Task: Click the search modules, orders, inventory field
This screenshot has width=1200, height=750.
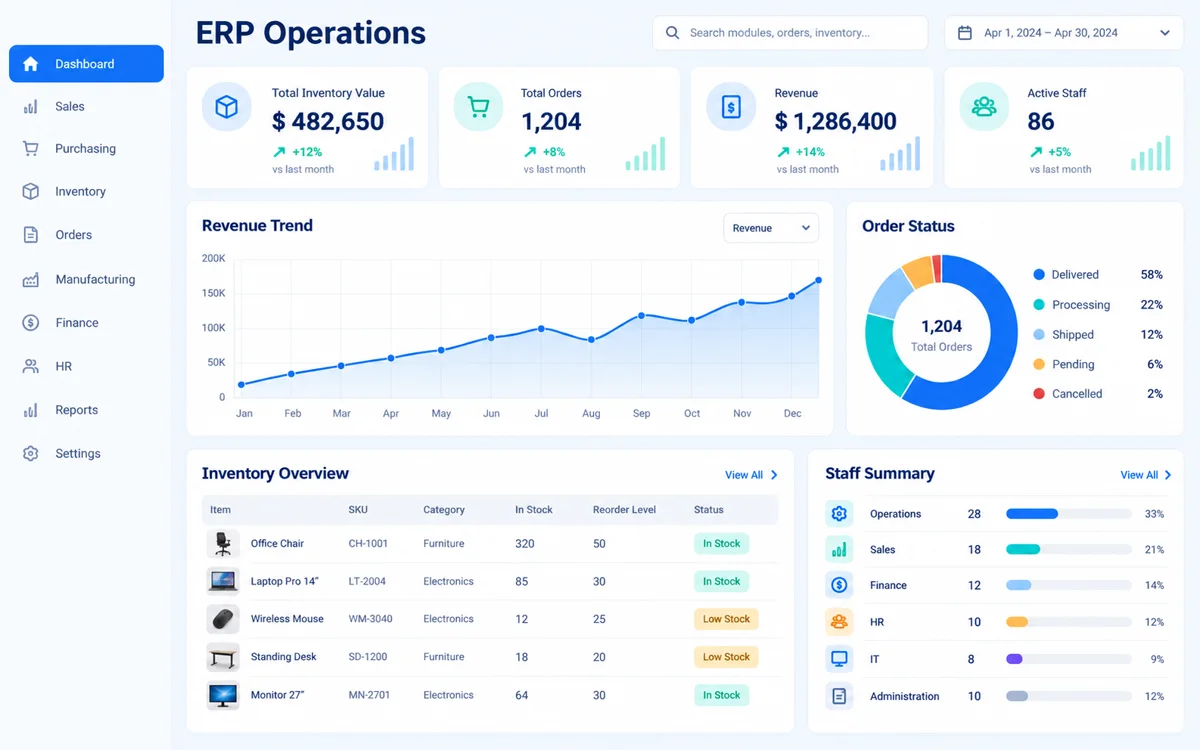Action: [790, 33]
